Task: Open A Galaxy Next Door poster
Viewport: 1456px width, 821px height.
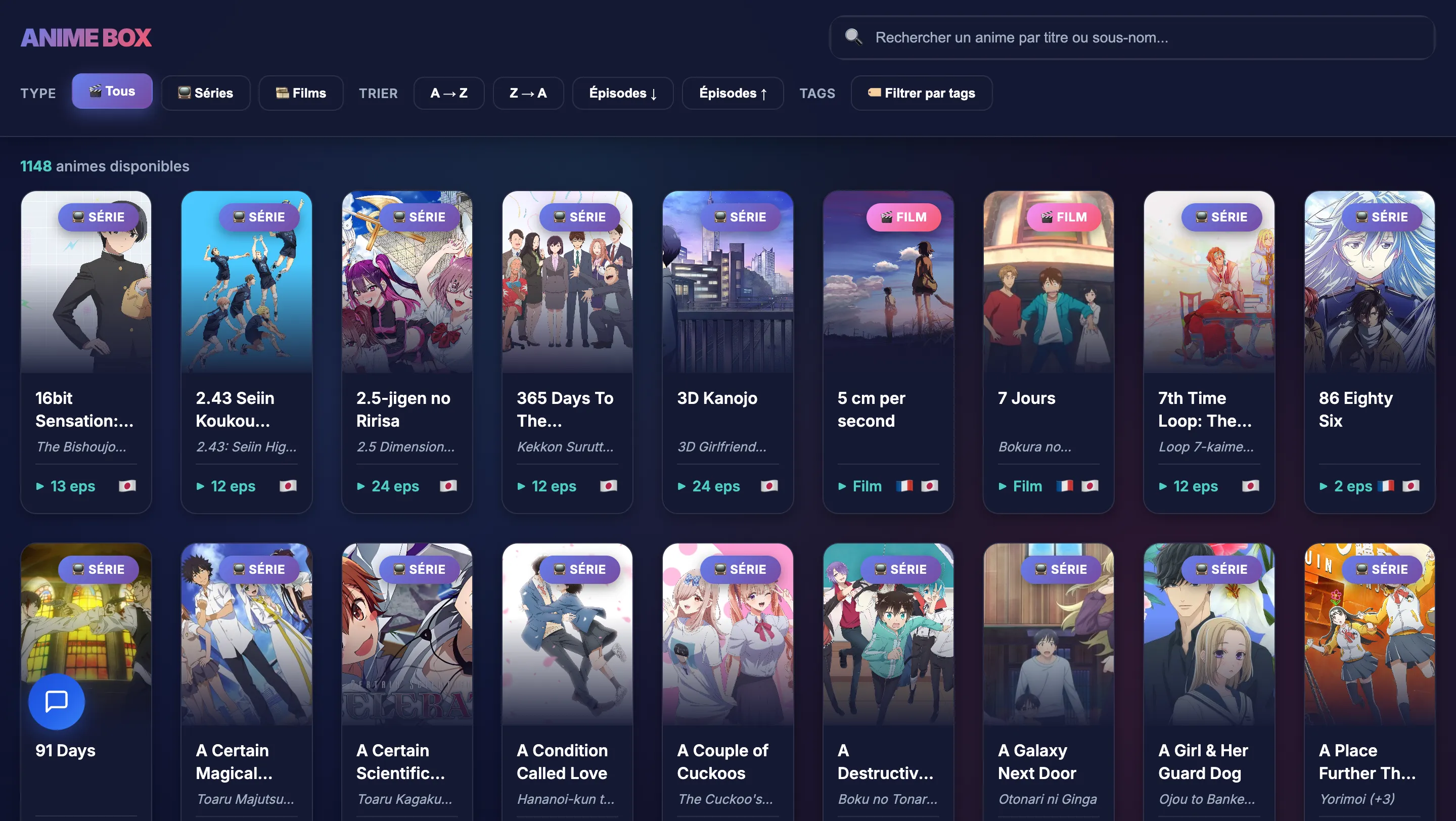Action: point(1049,634)
